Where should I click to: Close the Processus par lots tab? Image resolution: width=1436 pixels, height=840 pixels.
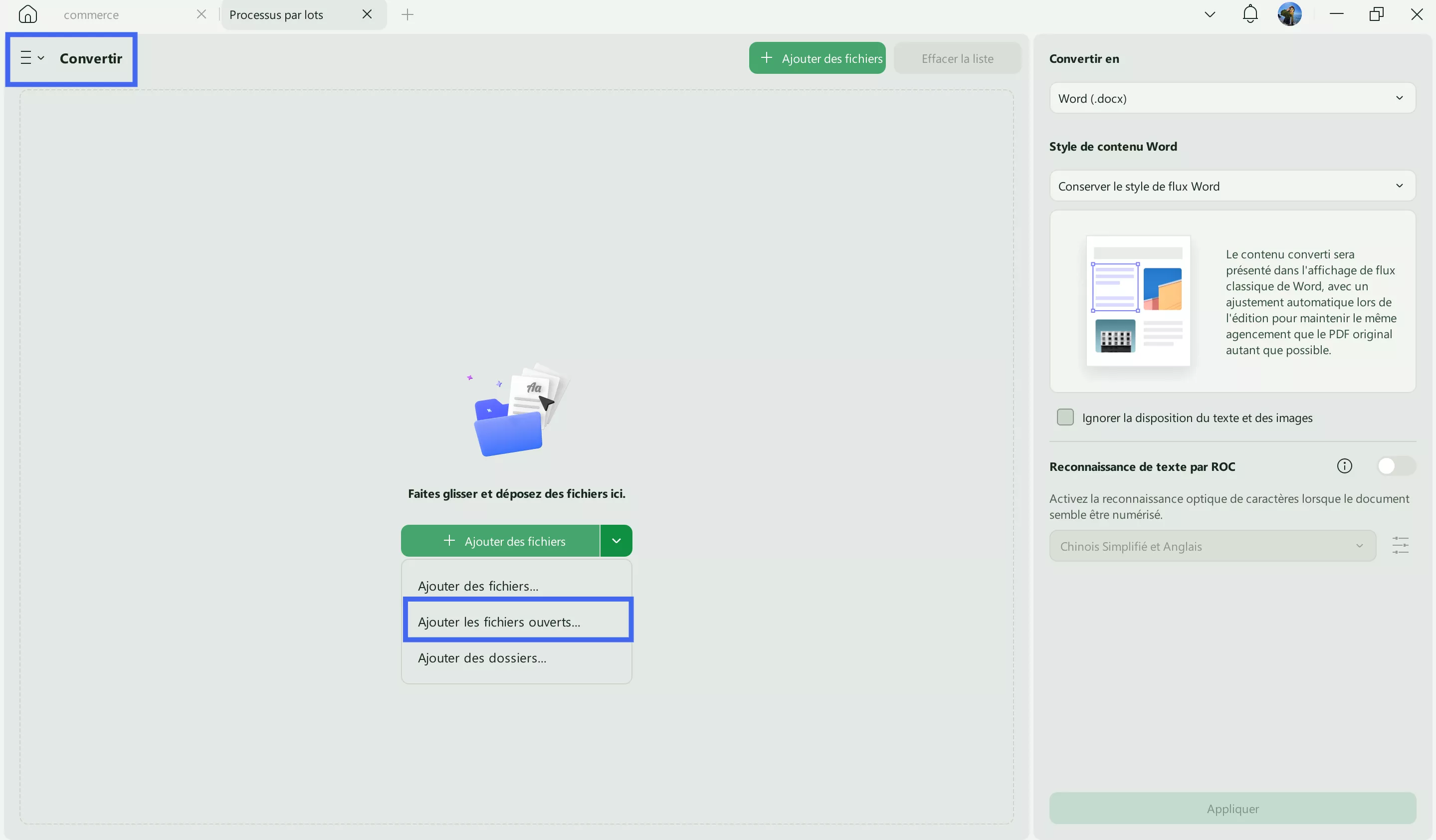coord(367,14)
